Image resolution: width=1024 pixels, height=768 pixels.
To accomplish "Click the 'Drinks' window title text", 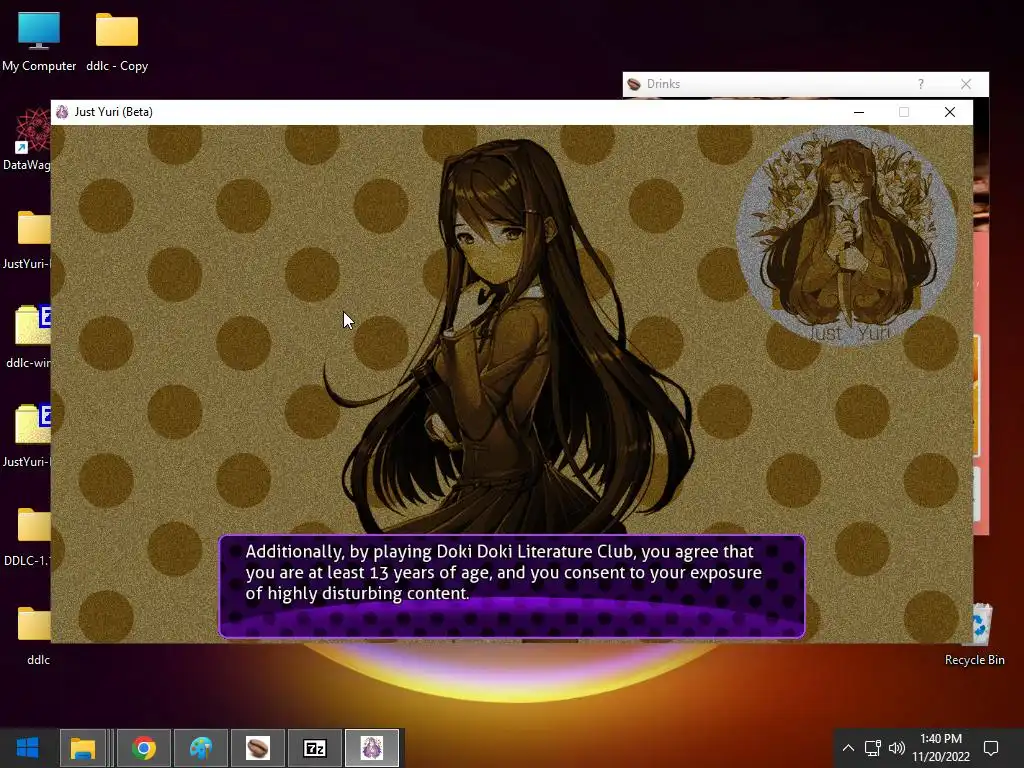I will pyautogui.click(x=664, y=84).
